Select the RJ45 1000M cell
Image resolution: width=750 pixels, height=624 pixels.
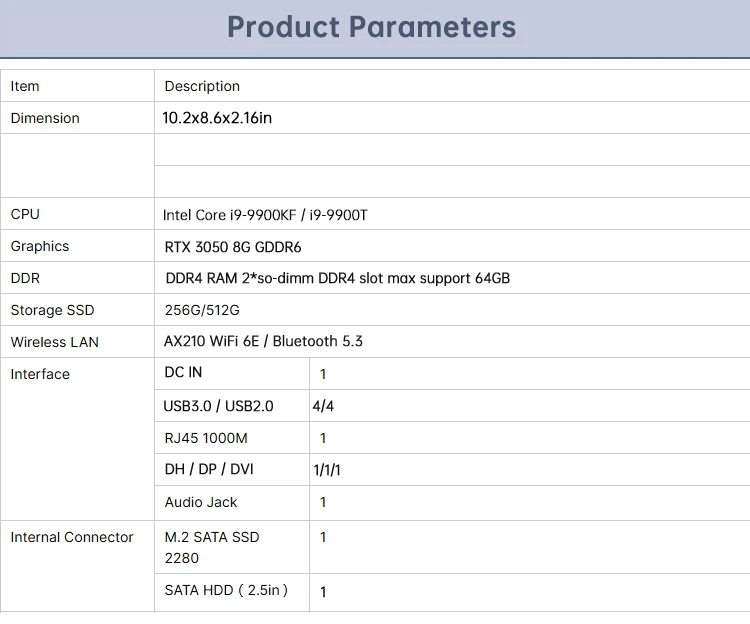coord(205,438)
